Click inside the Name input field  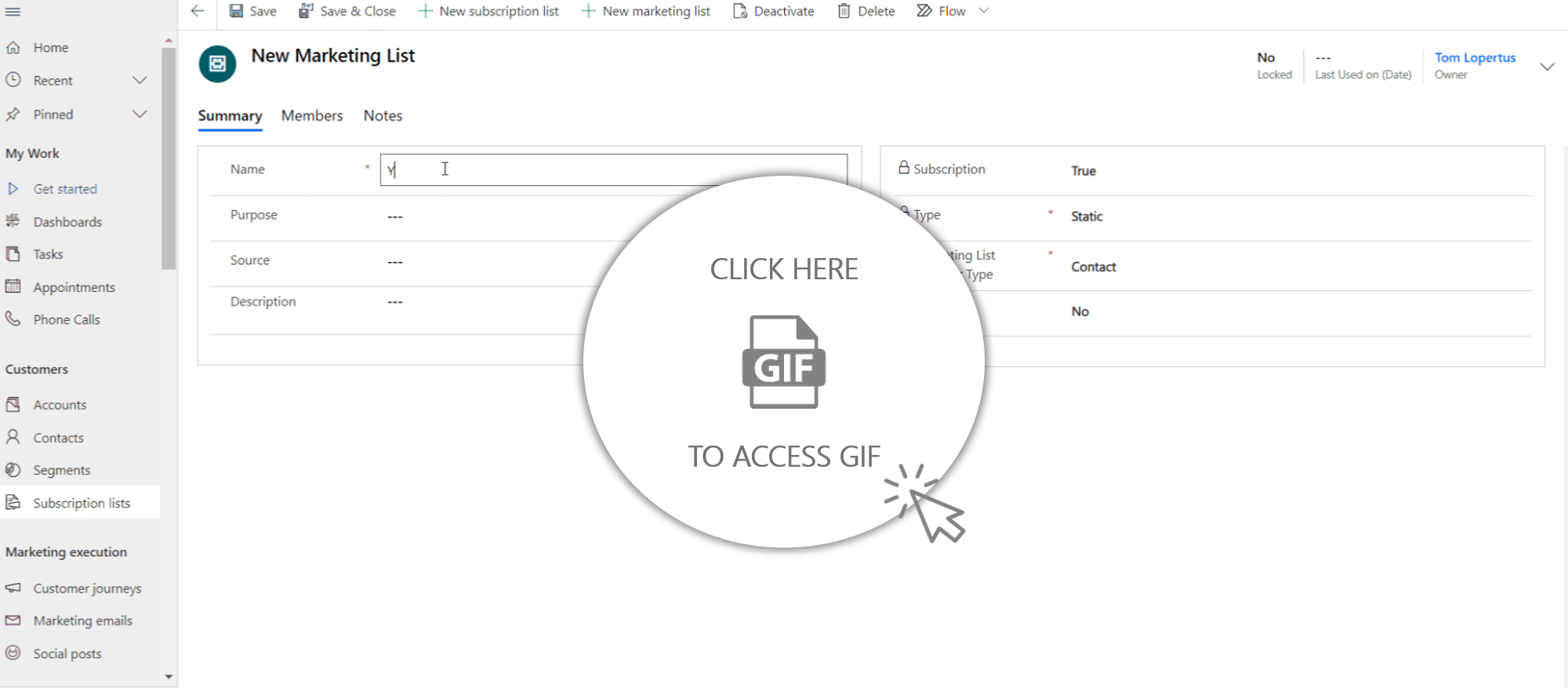(613, 169)
